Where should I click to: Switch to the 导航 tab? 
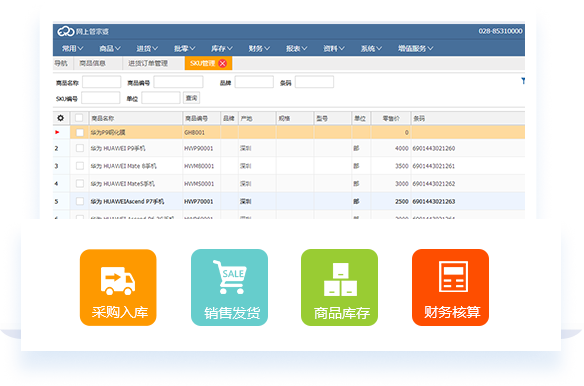61,63
